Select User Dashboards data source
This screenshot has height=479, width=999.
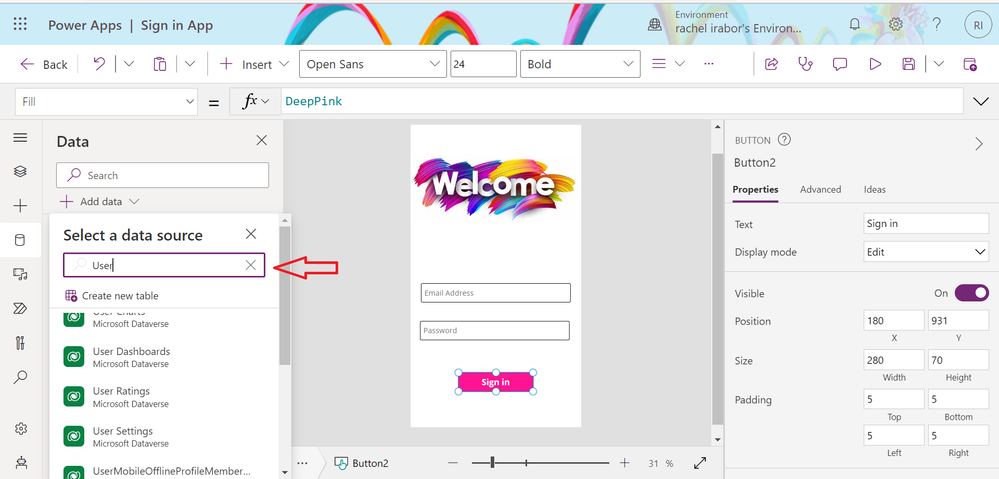pyautogui.click(x=164, y=357)
